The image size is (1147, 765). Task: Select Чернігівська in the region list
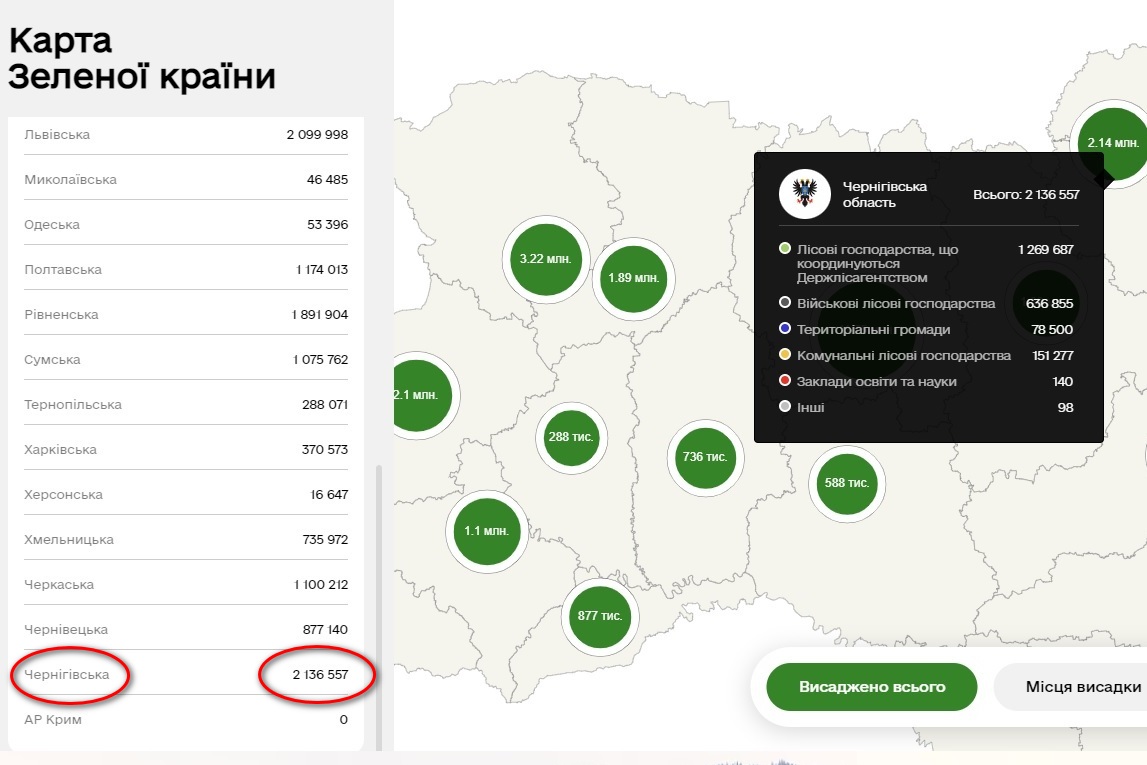(x=66, y=675)
